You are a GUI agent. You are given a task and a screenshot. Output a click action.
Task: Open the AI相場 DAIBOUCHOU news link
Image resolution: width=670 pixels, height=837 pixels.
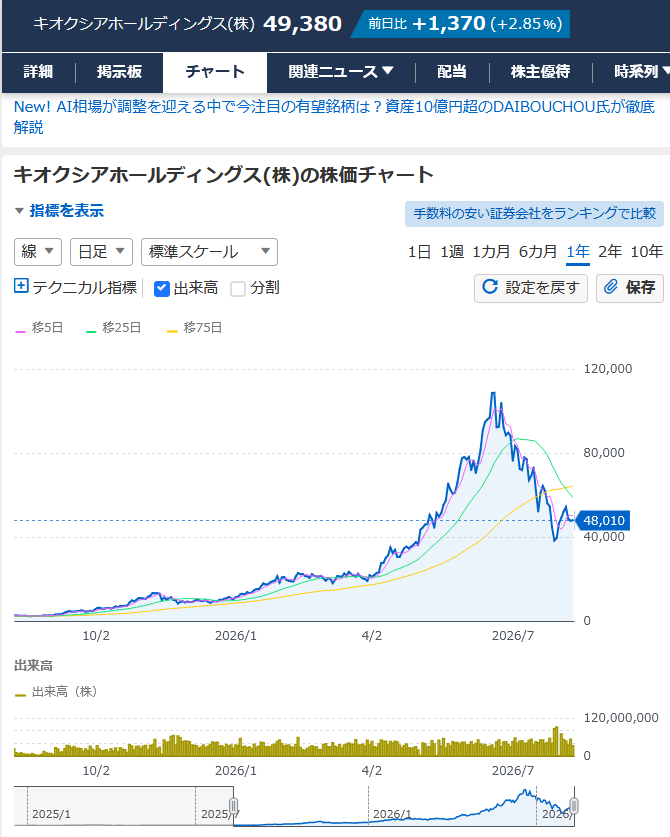(x=334, y=117)
